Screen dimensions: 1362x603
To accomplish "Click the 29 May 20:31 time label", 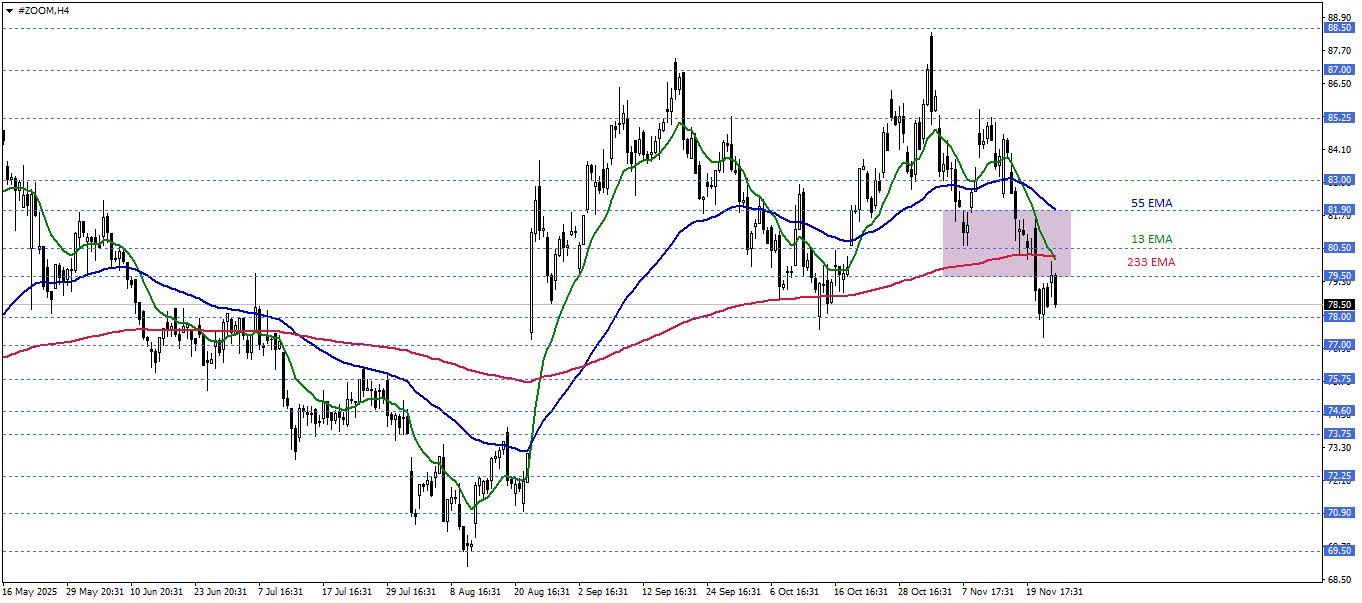I will click(94, 592).
